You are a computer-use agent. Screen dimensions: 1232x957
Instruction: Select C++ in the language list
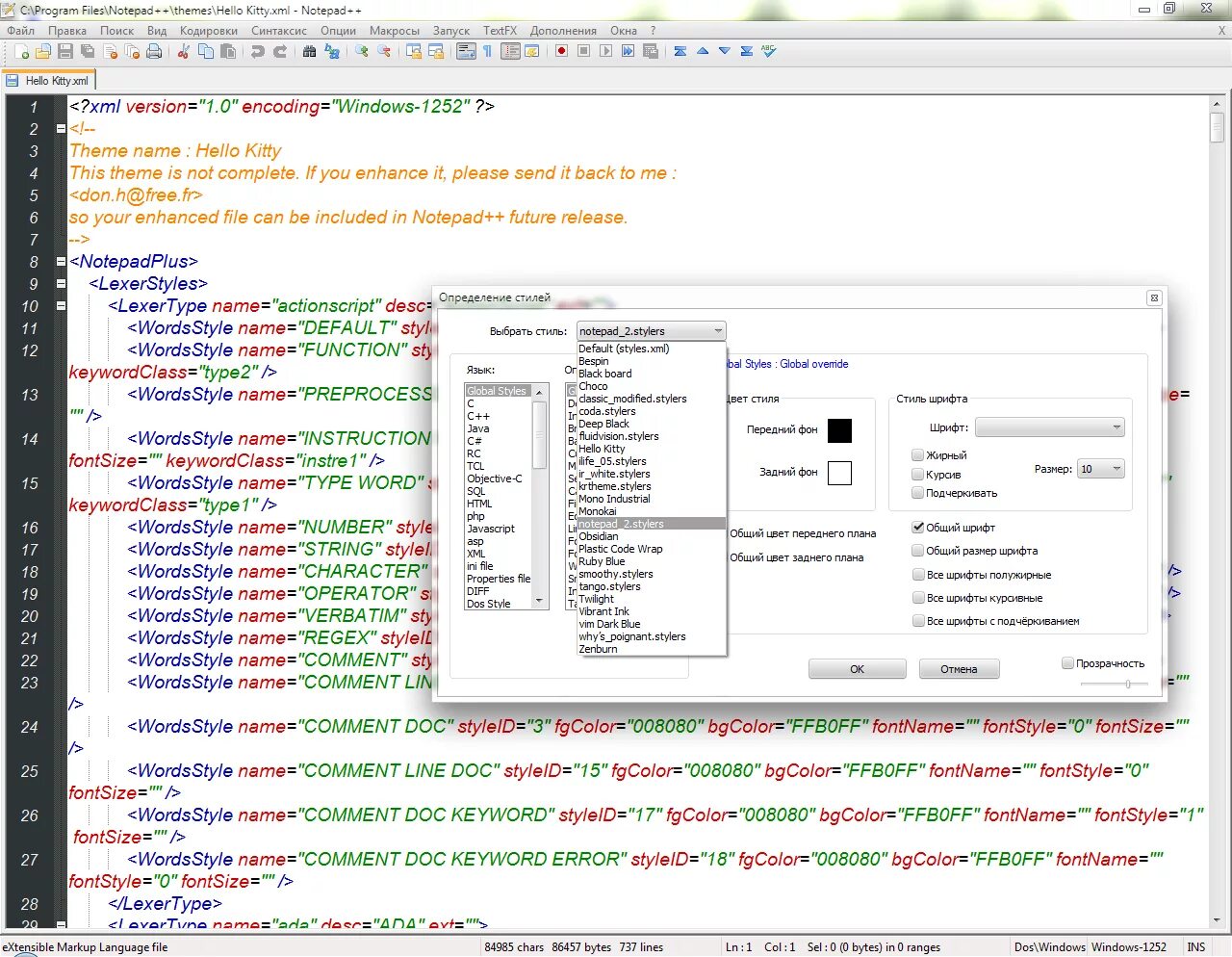pyautogui.click(x=499, y=416)
